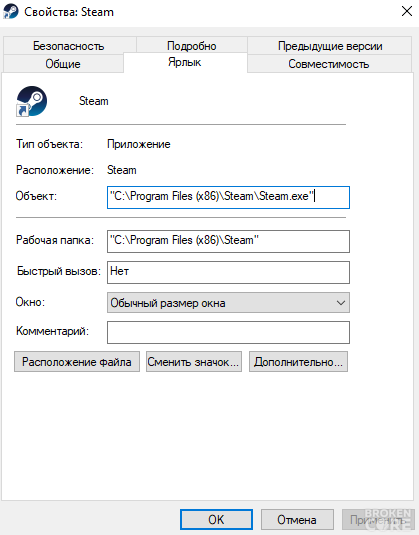
Task: Click the Тип объекта label
Action: 49,144
